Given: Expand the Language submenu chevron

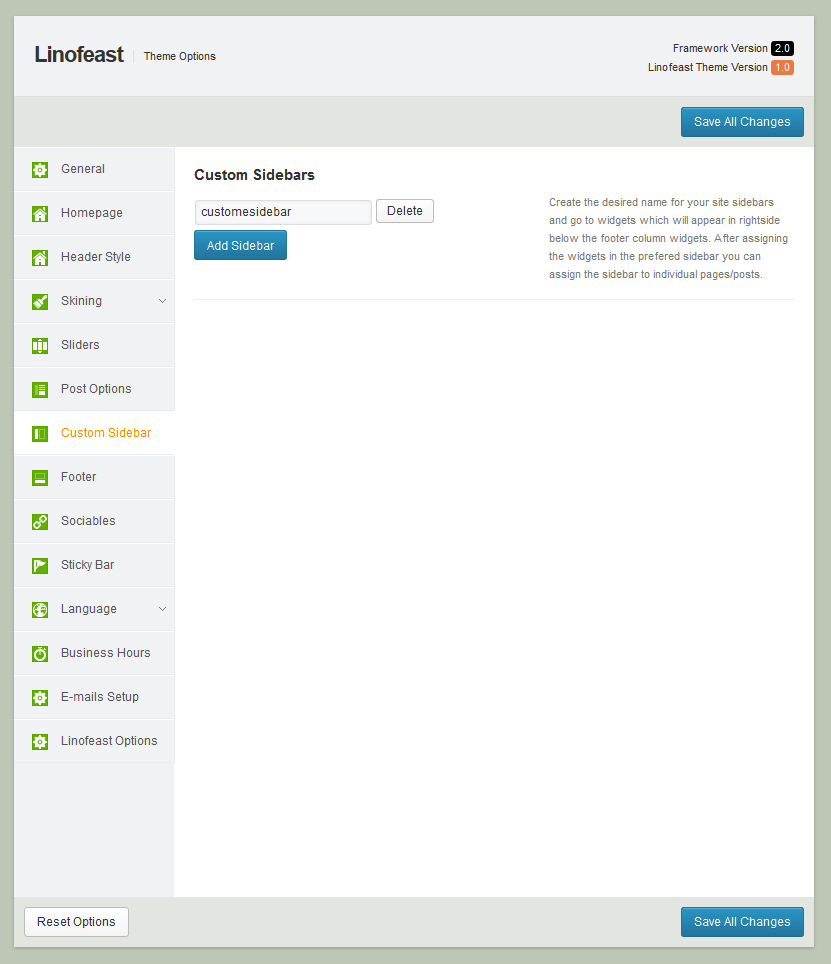Looking at the screenshot, I should (x=162, y=609).
